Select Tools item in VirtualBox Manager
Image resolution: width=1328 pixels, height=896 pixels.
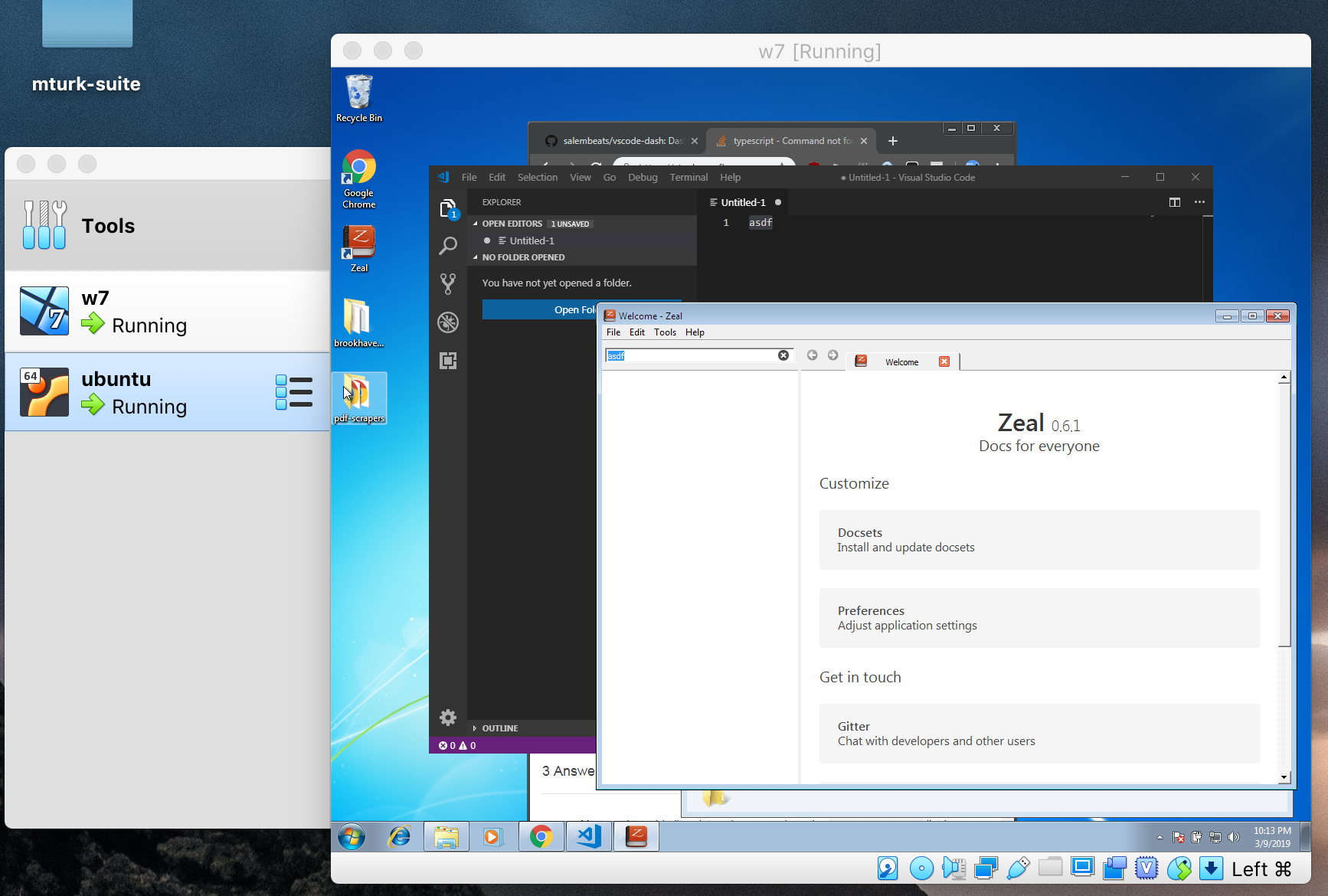[x=168, y=226]
